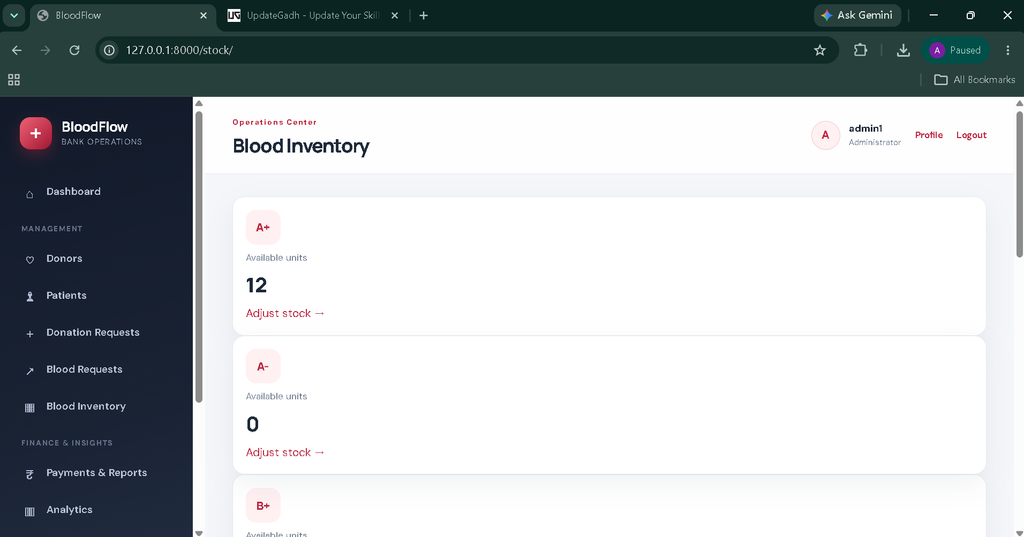Click the Ask Gemini button

pos(857,16)
